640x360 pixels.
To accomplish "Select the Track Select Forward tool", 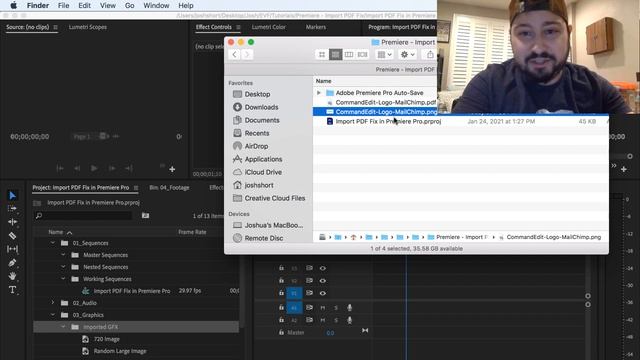I will [12, 208].
